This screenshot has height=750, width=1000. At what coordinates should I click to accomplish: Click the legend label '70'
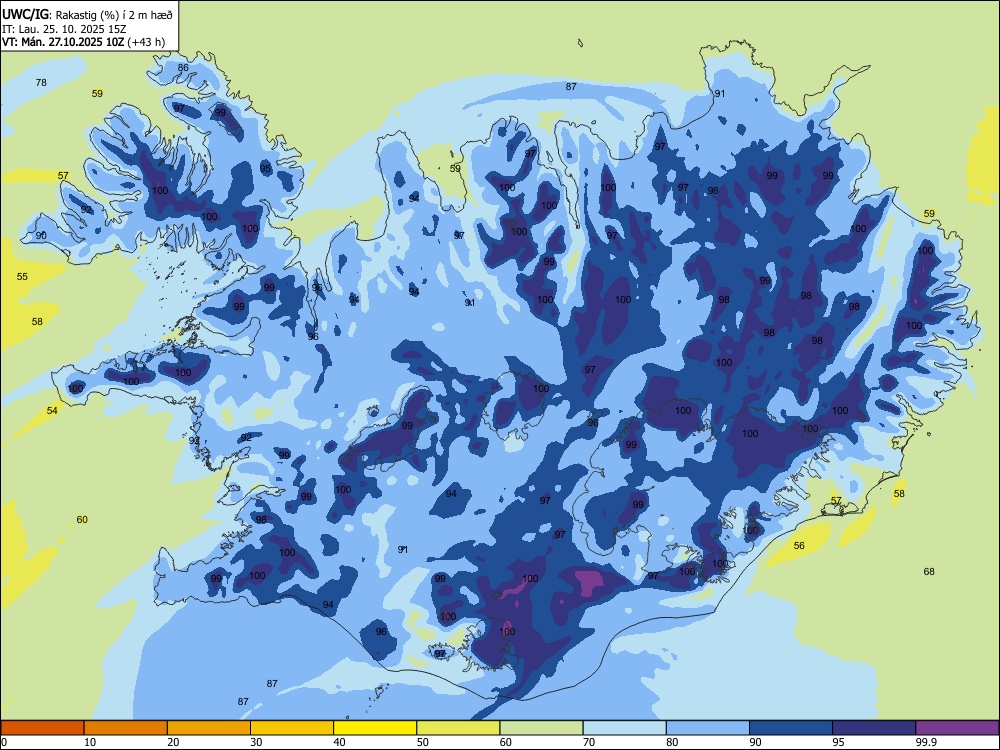click(x=589, y=742)
